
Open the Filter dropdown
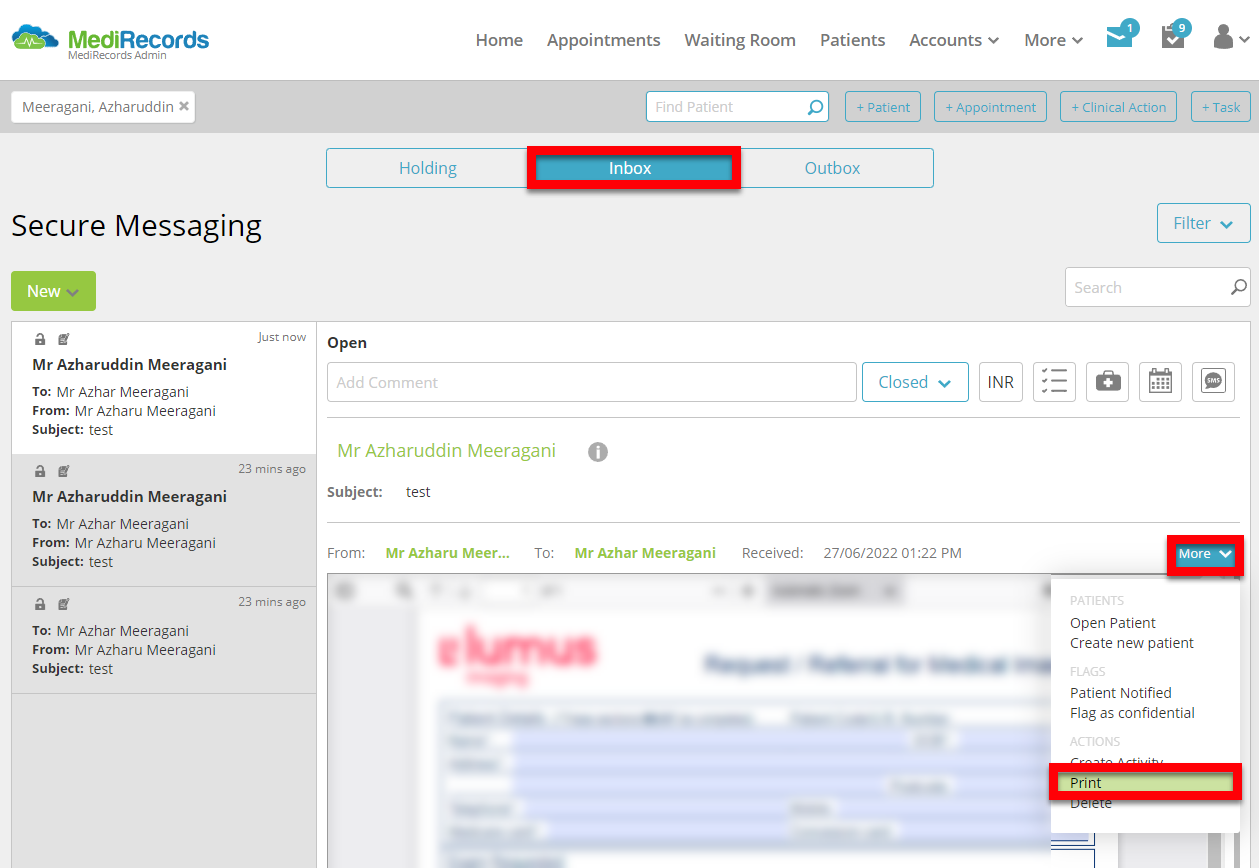[x=1203, y=223]
